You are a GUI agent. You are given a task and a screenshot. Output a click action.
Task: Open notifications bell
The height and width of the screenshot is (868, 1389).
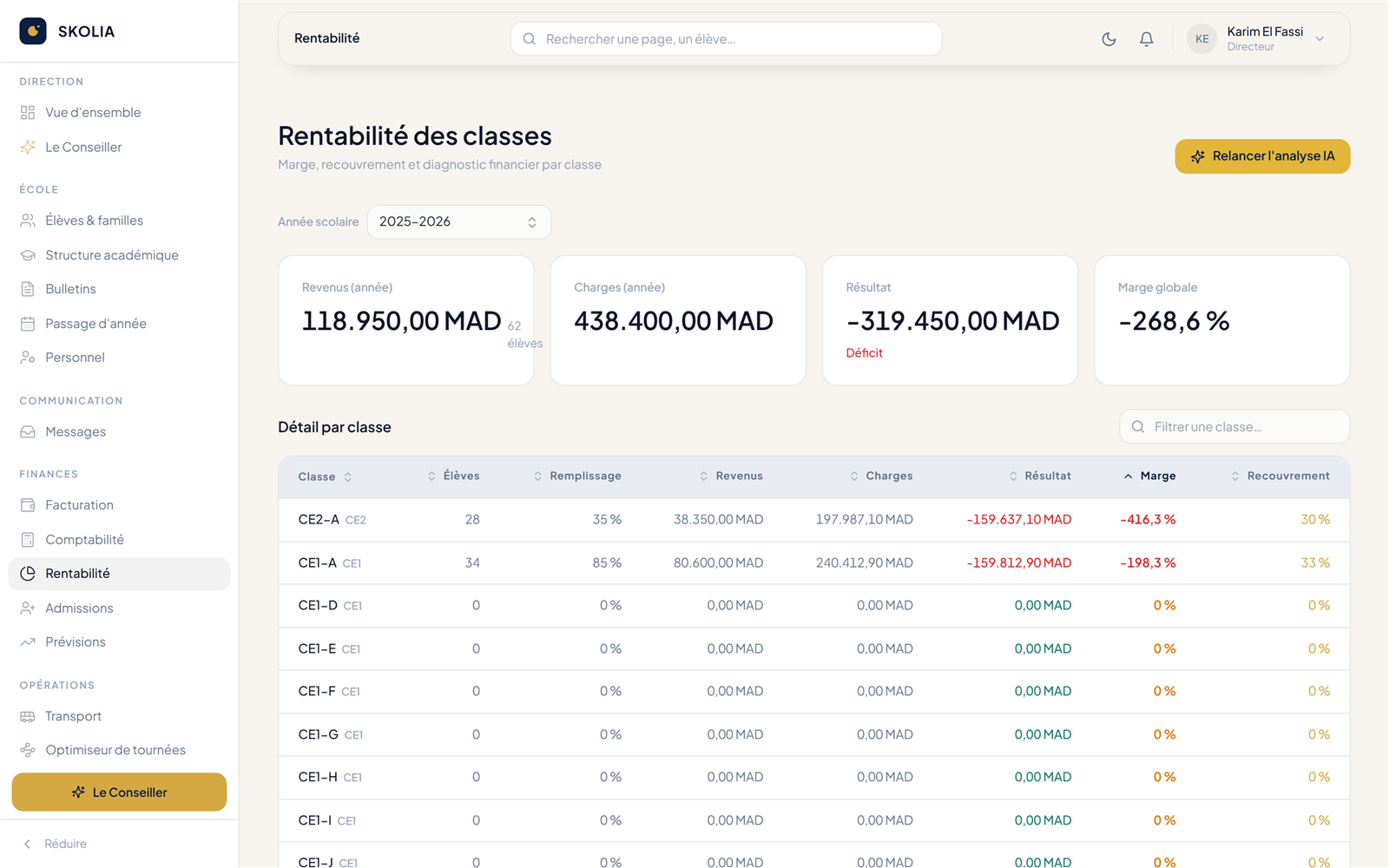click(x=1147, y=39)
